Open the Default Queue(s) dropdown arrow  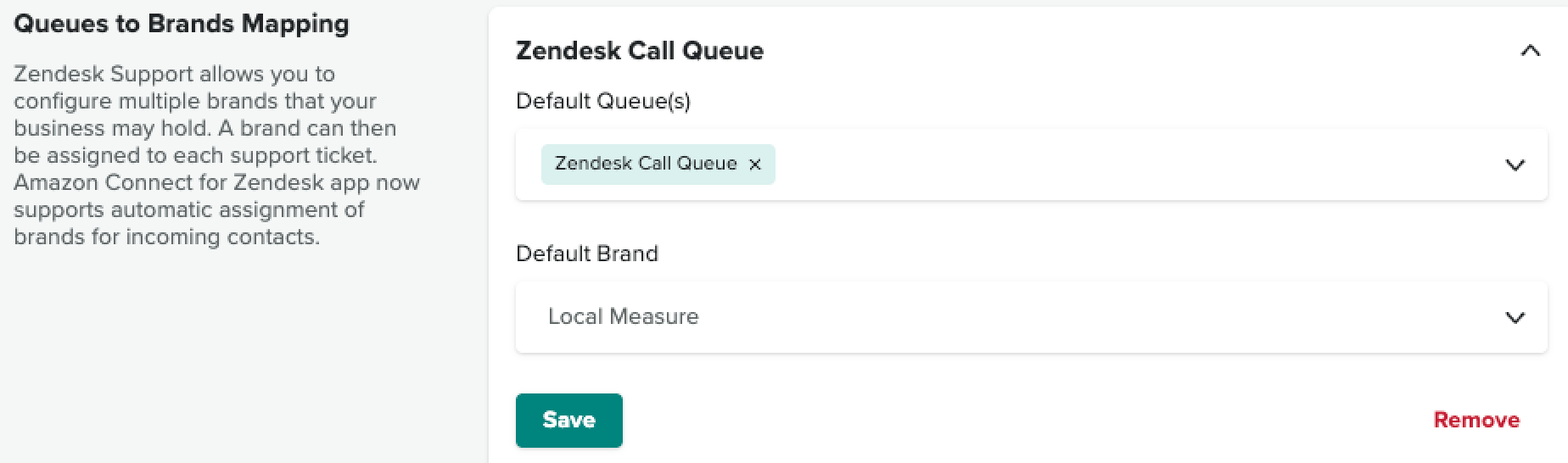click(x=1515, y=165)
